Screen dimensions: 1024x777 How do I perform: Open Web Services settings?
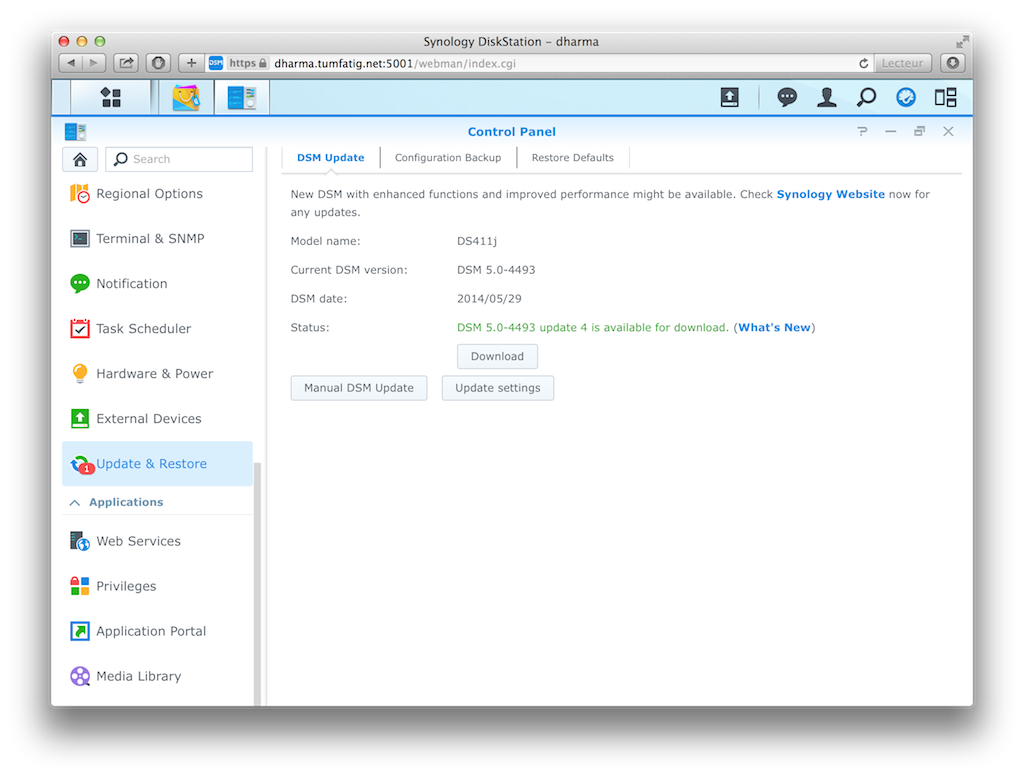(157, 541)
